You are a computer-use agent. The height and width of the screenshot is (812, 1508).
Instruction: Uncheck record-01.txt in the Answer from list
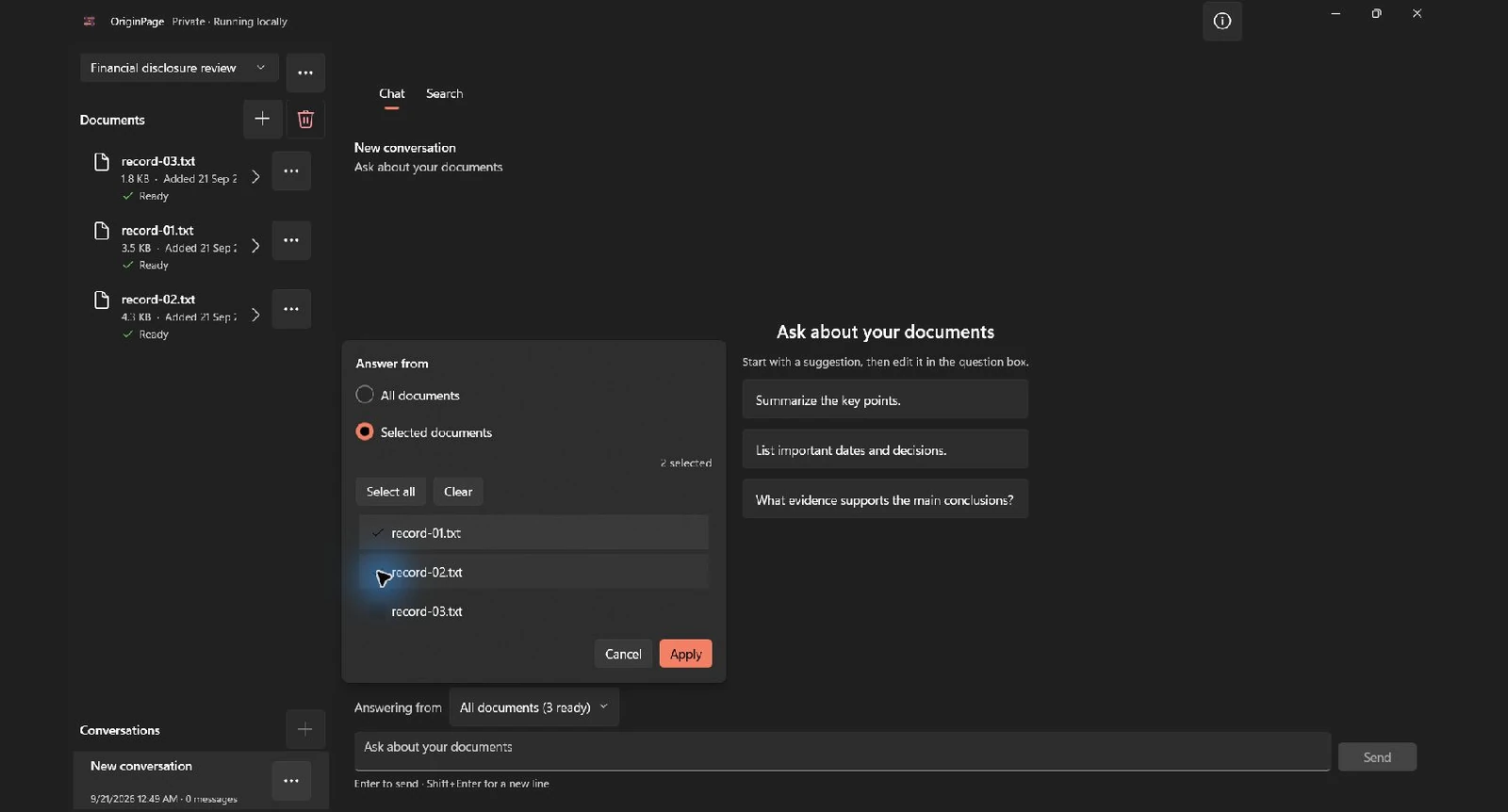click(x=533, y=532)
